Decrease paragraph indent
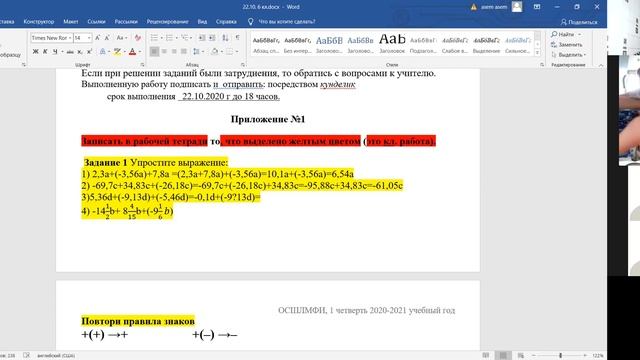The width and height of the screenshot is (640, 360). click(202, 38)
